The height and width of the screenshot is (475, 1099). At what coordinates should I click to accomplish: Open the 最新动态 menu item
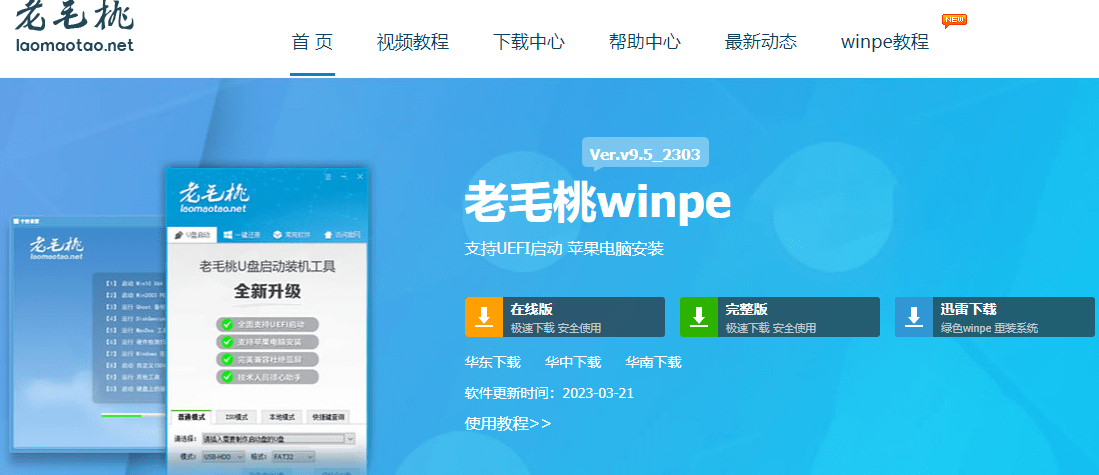(760, 42)
